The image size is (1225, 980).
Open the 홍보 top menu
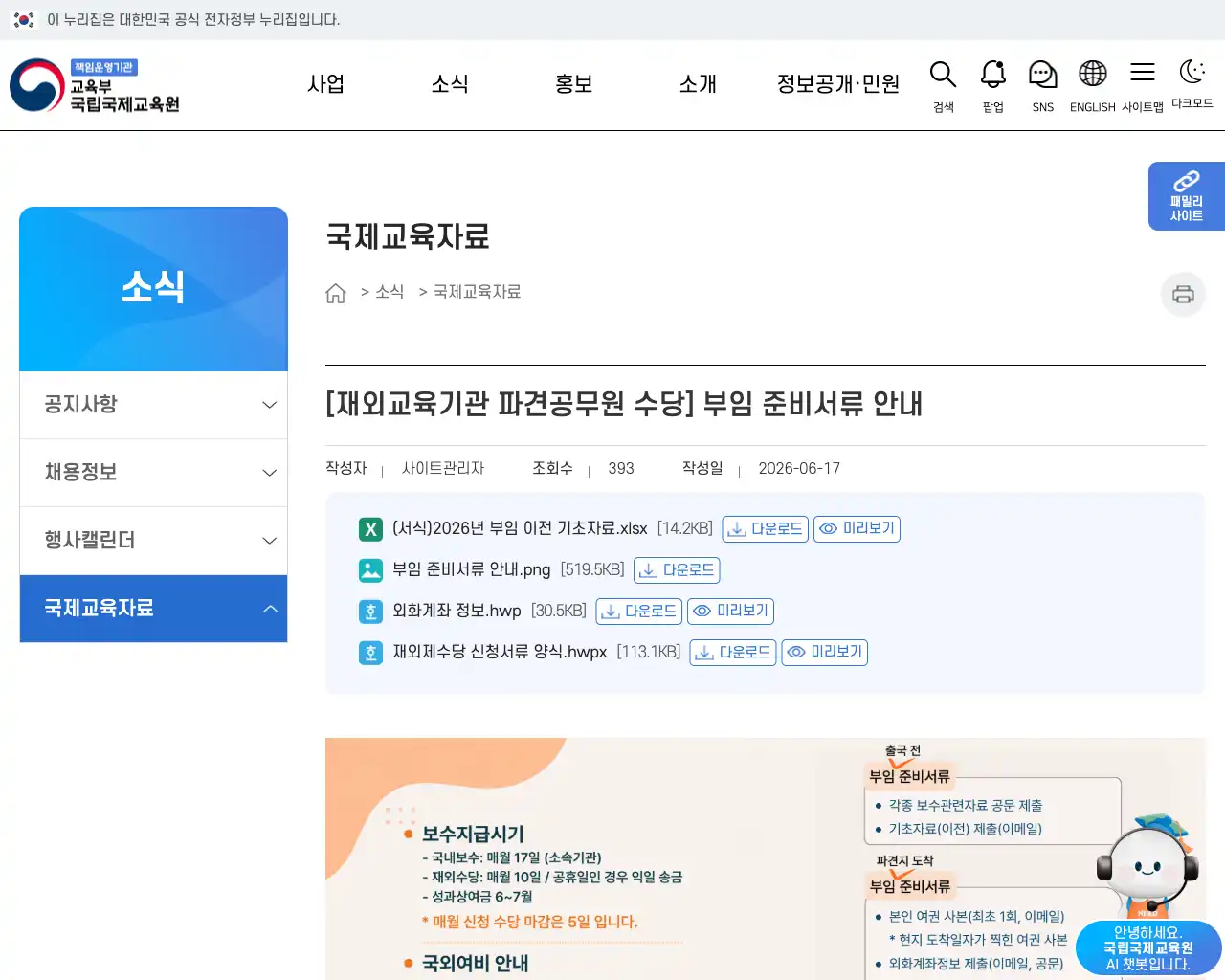[x=574, y=84]
